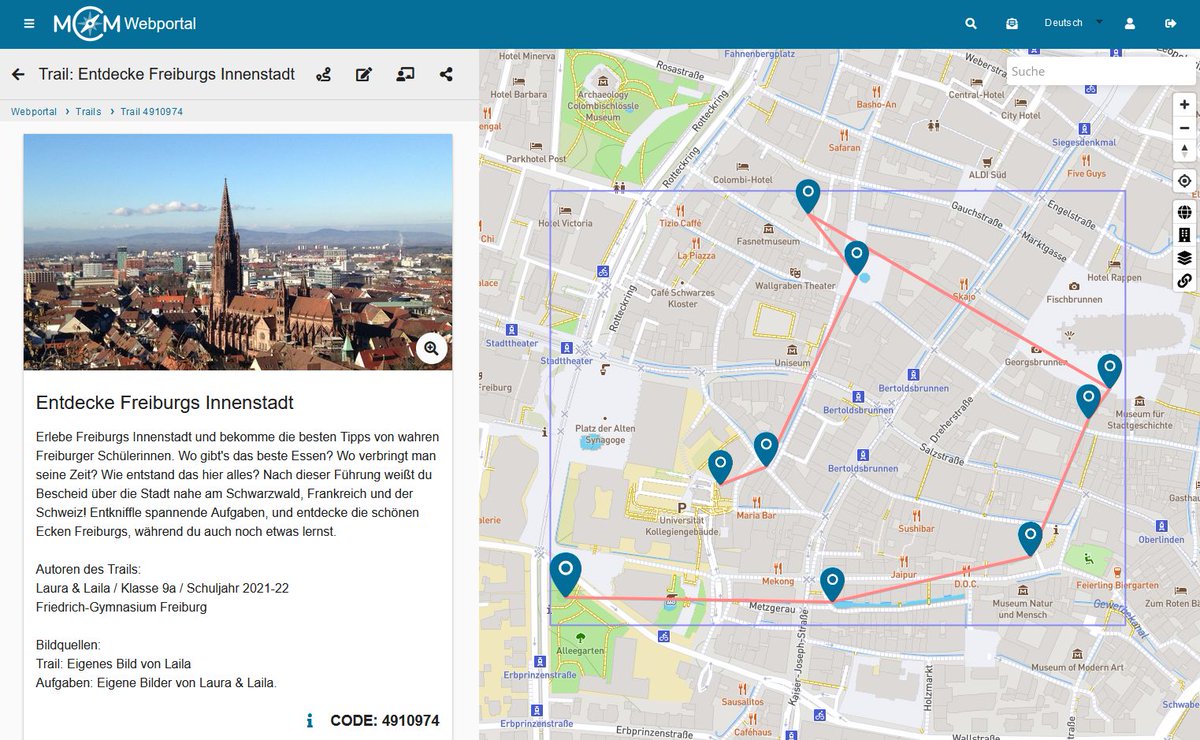Enlarge the trail image with magnifier

coord(431,348)
